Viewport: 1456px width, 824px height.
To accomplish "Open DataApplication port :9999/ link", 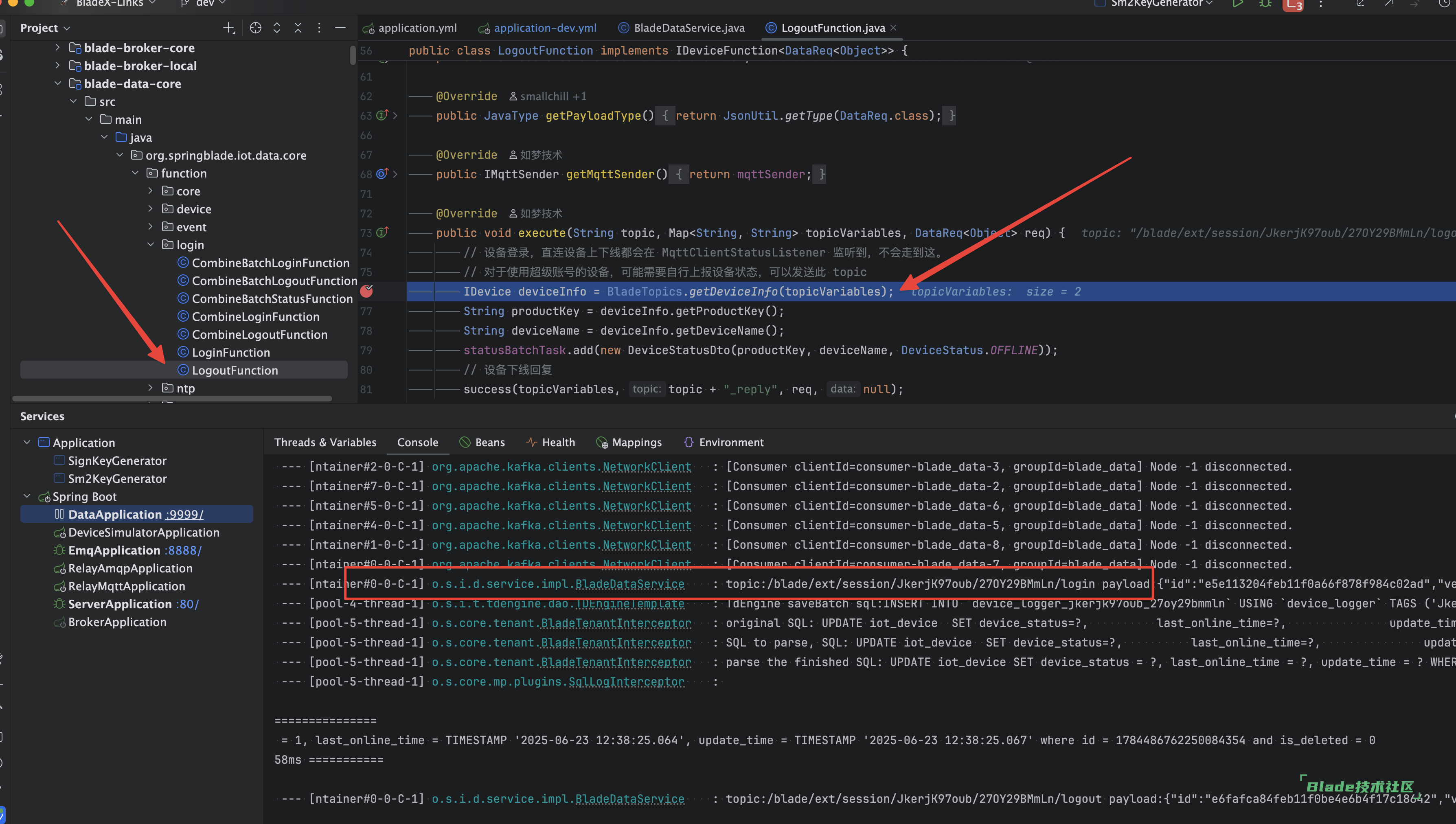I will click(184, 515).
